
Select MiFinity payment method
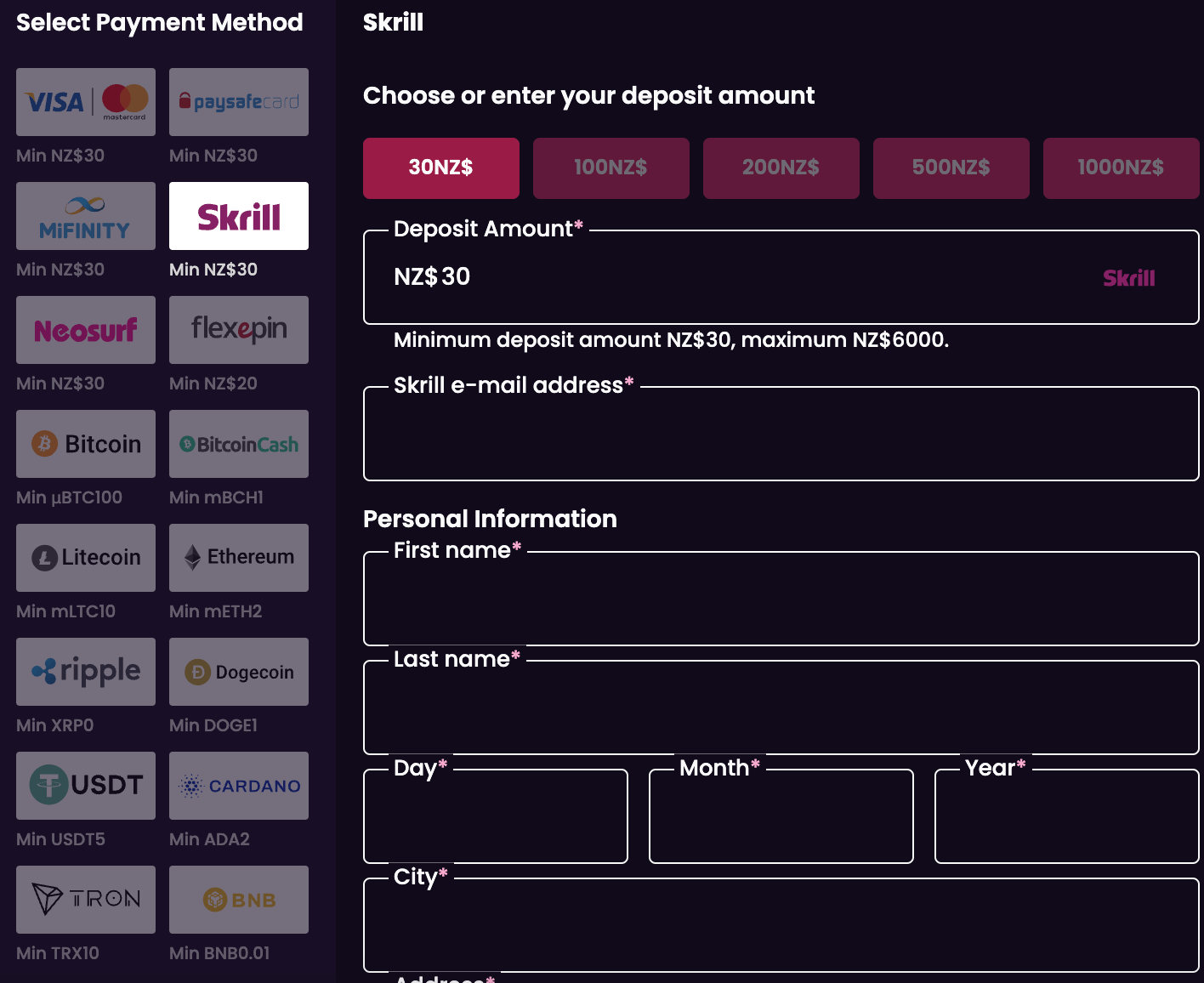(86, 216)
